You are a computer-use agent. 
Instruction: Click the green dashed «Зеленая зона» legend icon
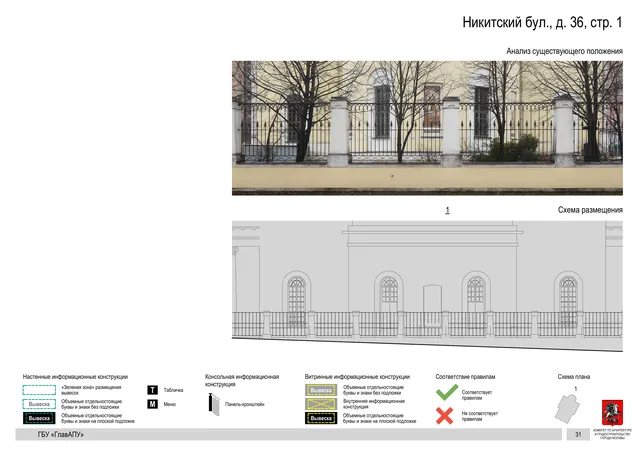coord(39,390)
